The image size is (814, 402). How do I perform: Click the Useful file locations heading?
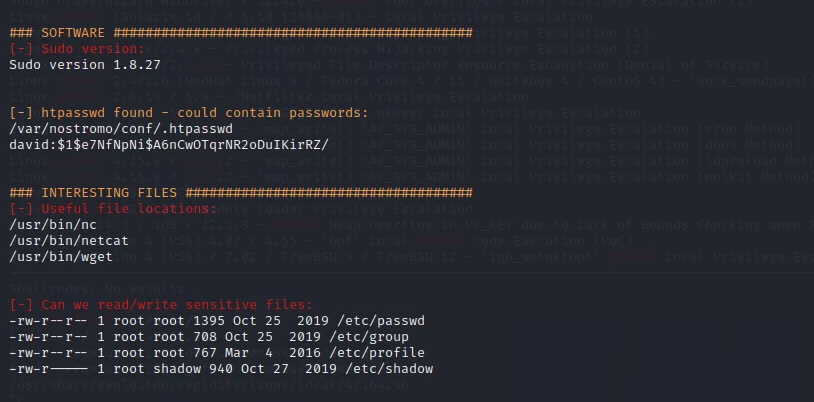pyautogui.click(x=113, y=209)
